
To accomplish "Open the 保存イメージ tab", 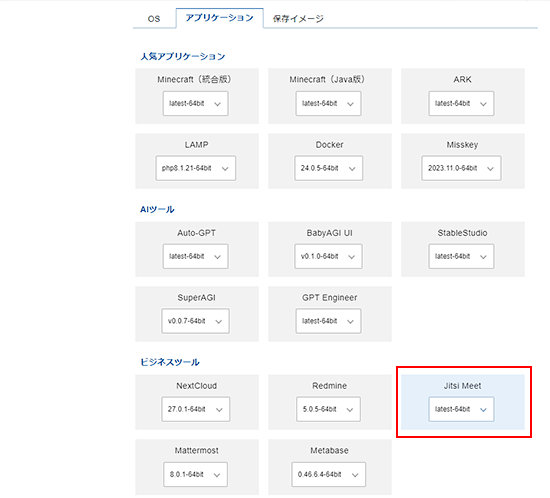I will click(x=298, y=19).
